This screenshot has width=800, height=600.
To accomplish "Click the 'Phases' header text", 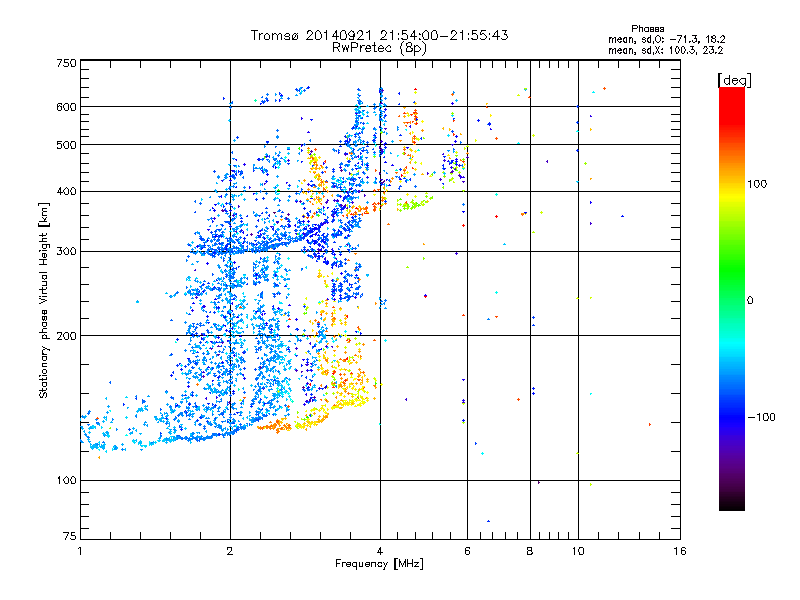I will coord(648,29).
